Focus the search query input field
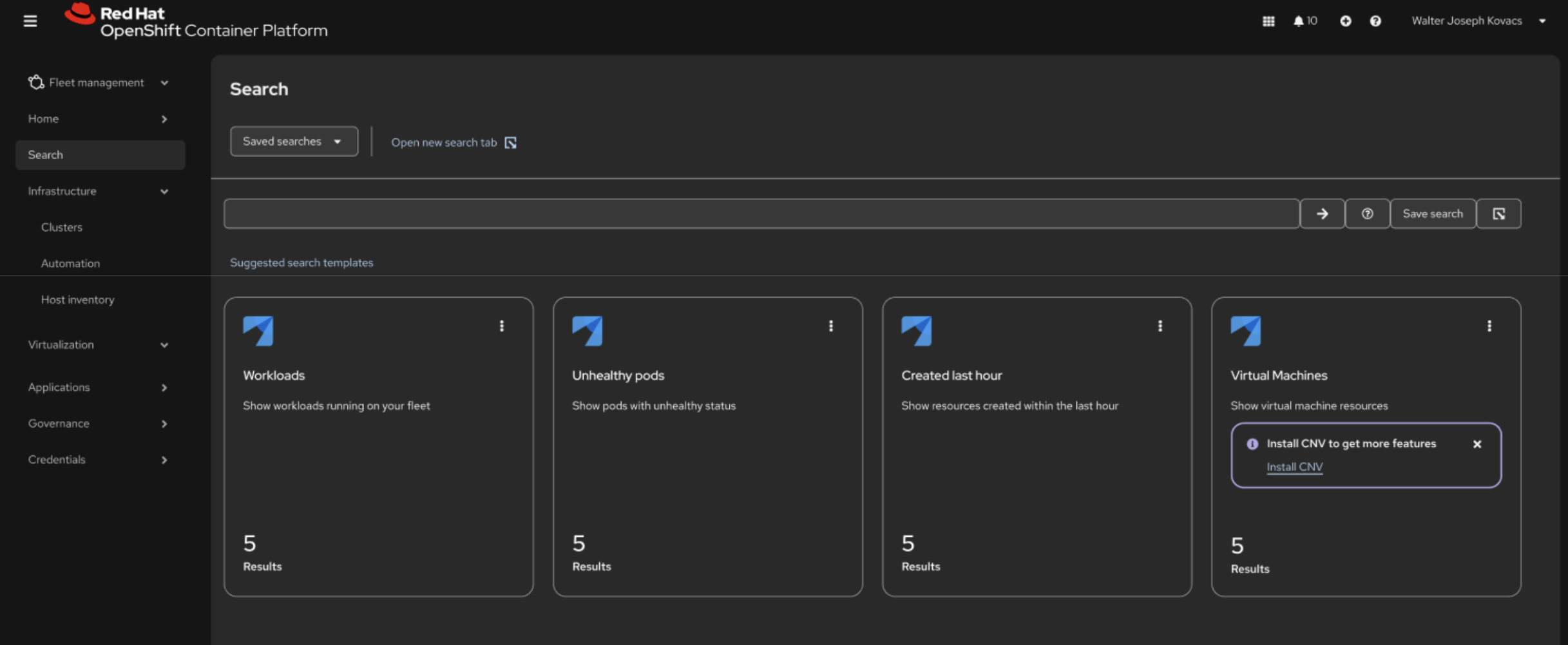 [760, 214]
